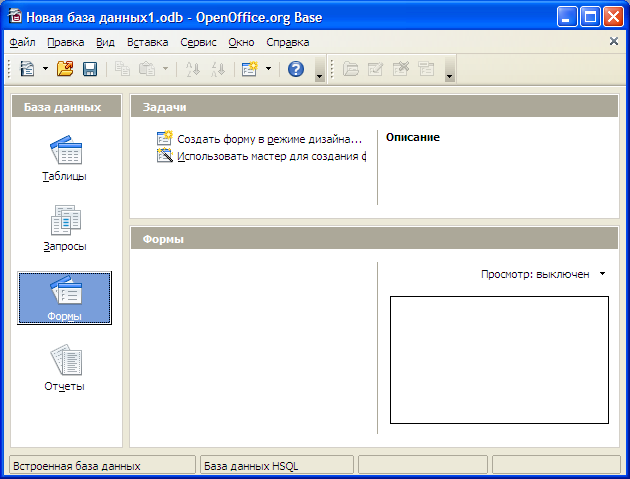Viewport: 630px width, 479px height.
Task: Click the New form toolbar icon
Action: (x=250, y=69)
